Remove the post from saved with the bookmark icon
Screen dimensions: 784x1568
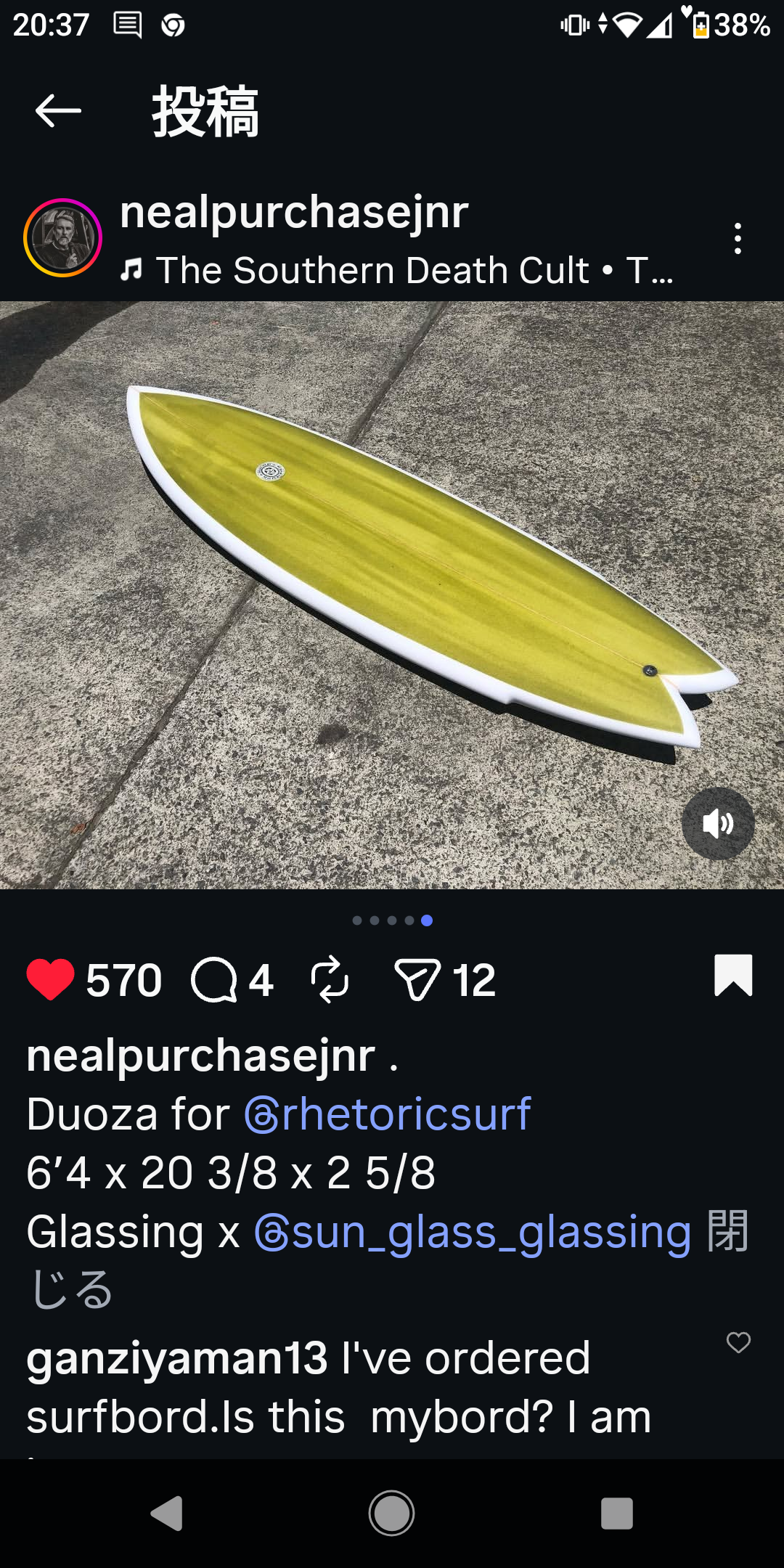pos(733,975)
